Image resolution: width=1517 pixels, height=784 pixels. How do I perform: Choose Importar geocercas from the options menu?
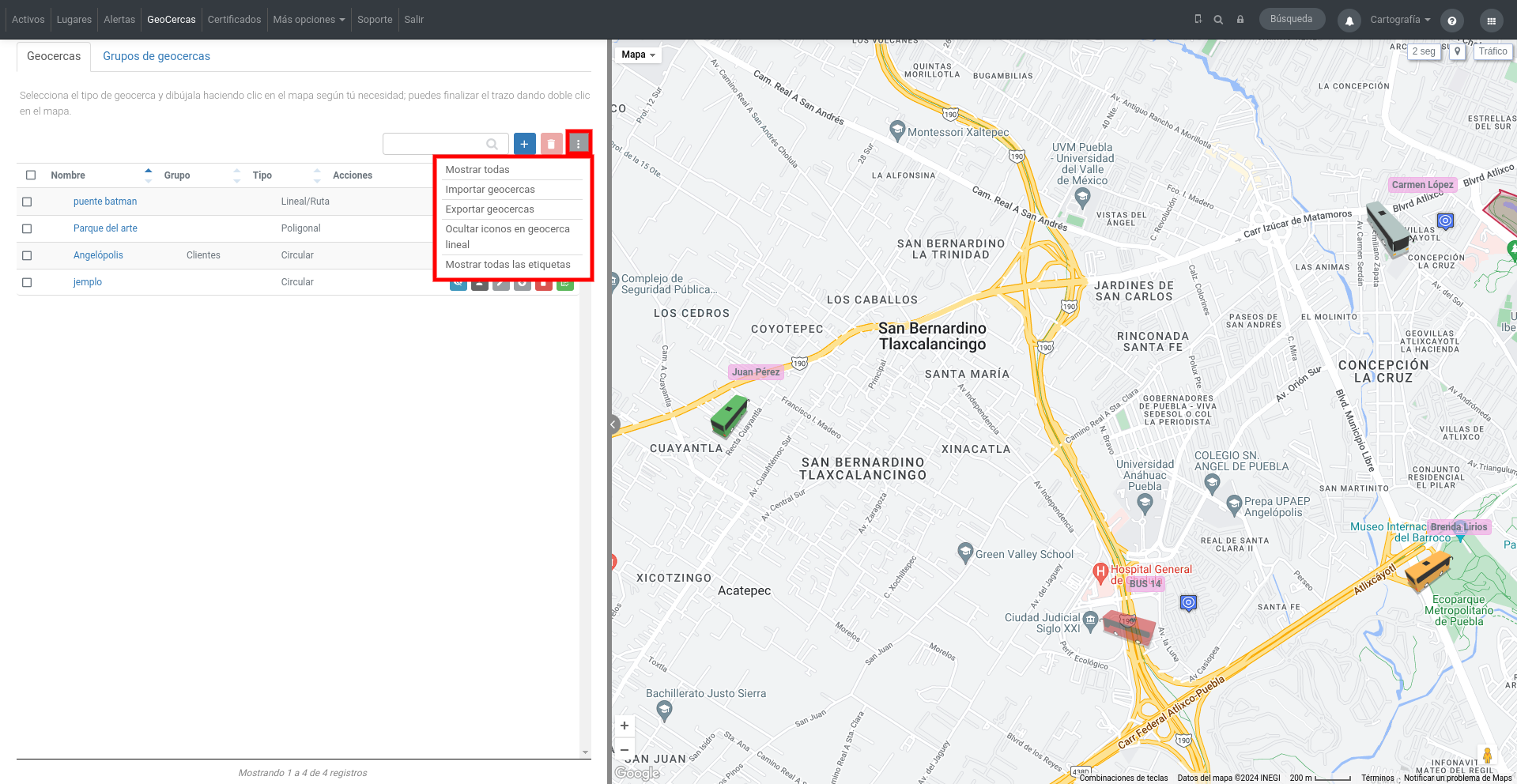tap(490, 190)
